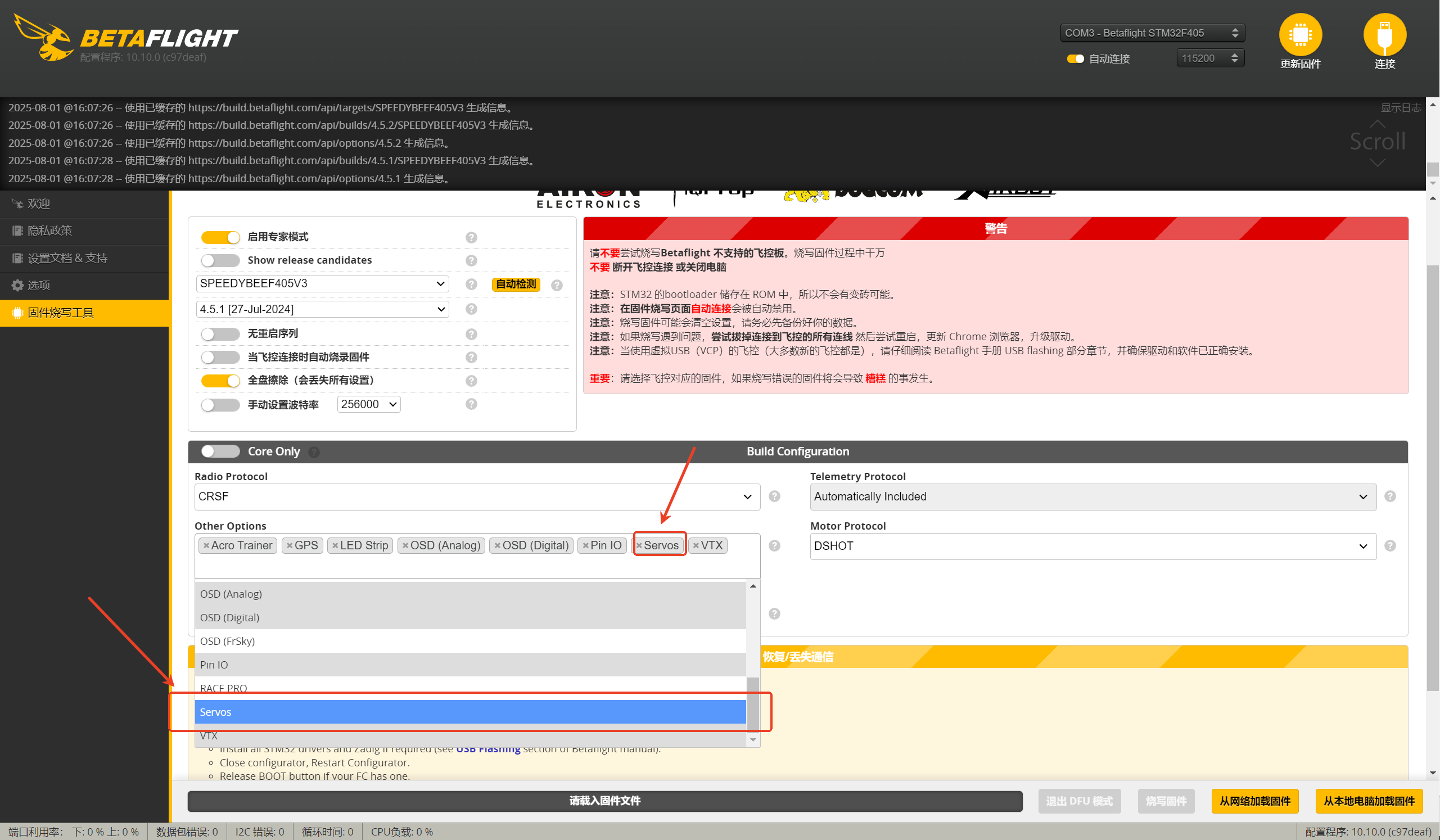Image resolution: width=1440 pixels, height=840 pixels.
Task: Remove Pin IO tag via its x
Action: coord(586,546)
